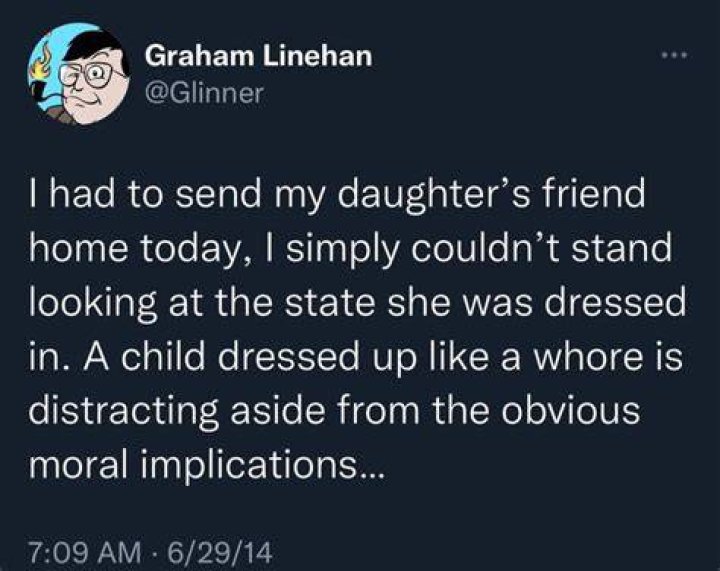This screenshot has height=571, width=720.
Task: Open the 7:09 AM timestamp
Action: pyautogui.click(x=85, y=553)
